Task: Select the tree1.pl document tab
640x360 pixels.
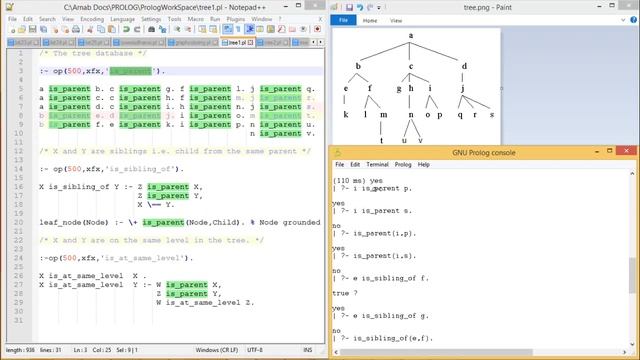Action: point(237,42)
